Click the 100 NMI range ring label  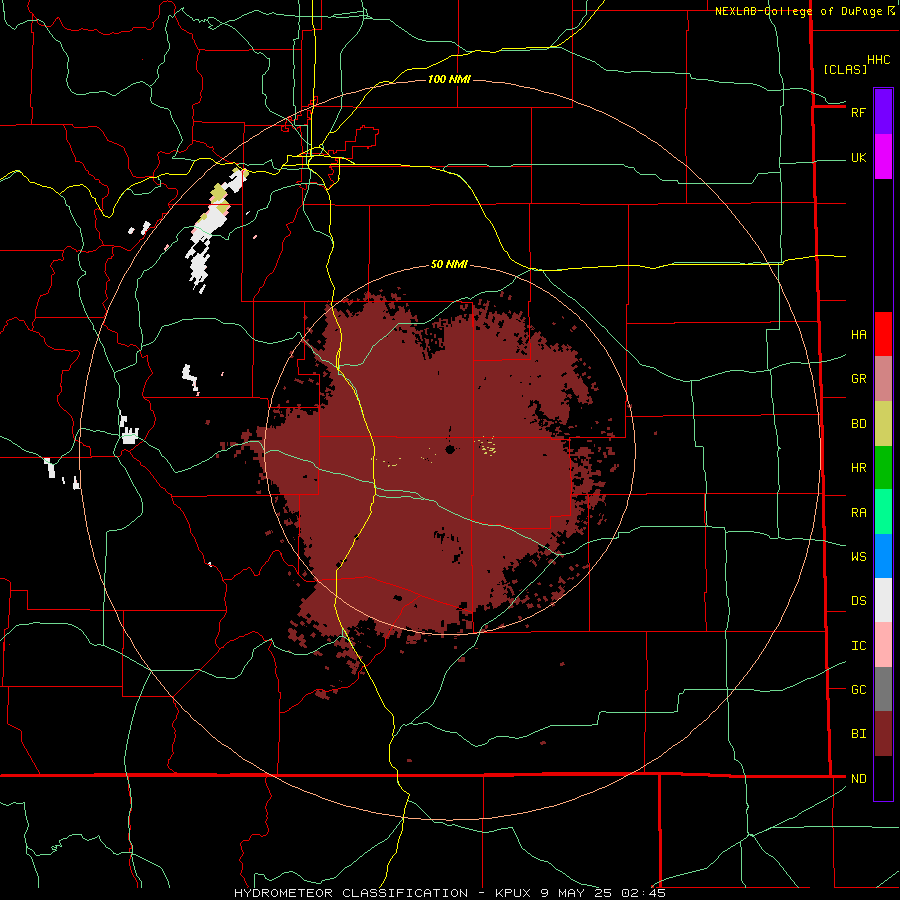pyautogui.click(x=449, y=79)
